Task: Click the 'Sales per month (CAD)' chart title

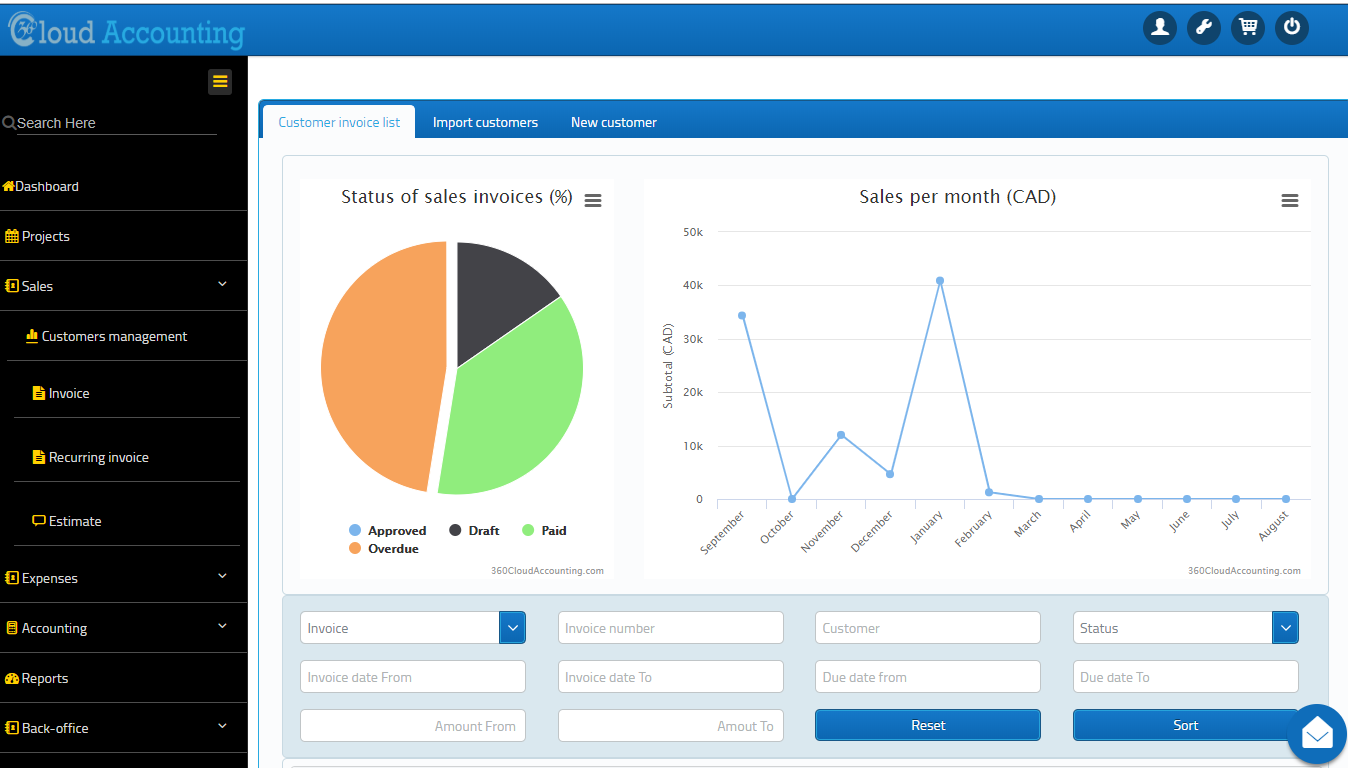Action: coord(958,197)
